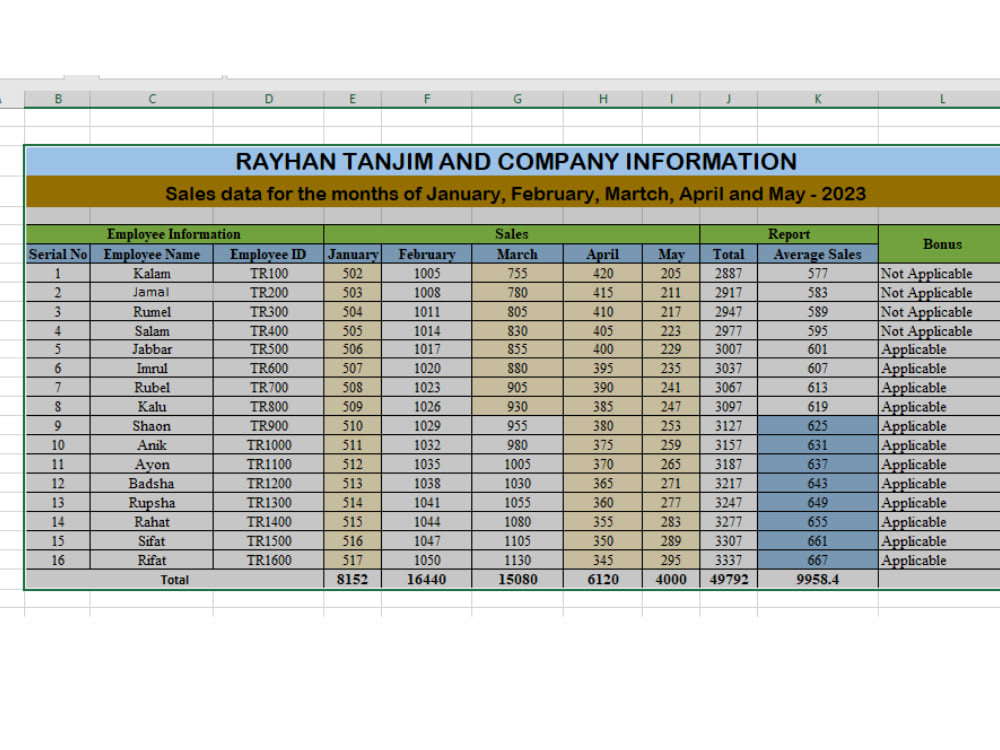Select average sales cell '655' for Rahat

point(818,522)
